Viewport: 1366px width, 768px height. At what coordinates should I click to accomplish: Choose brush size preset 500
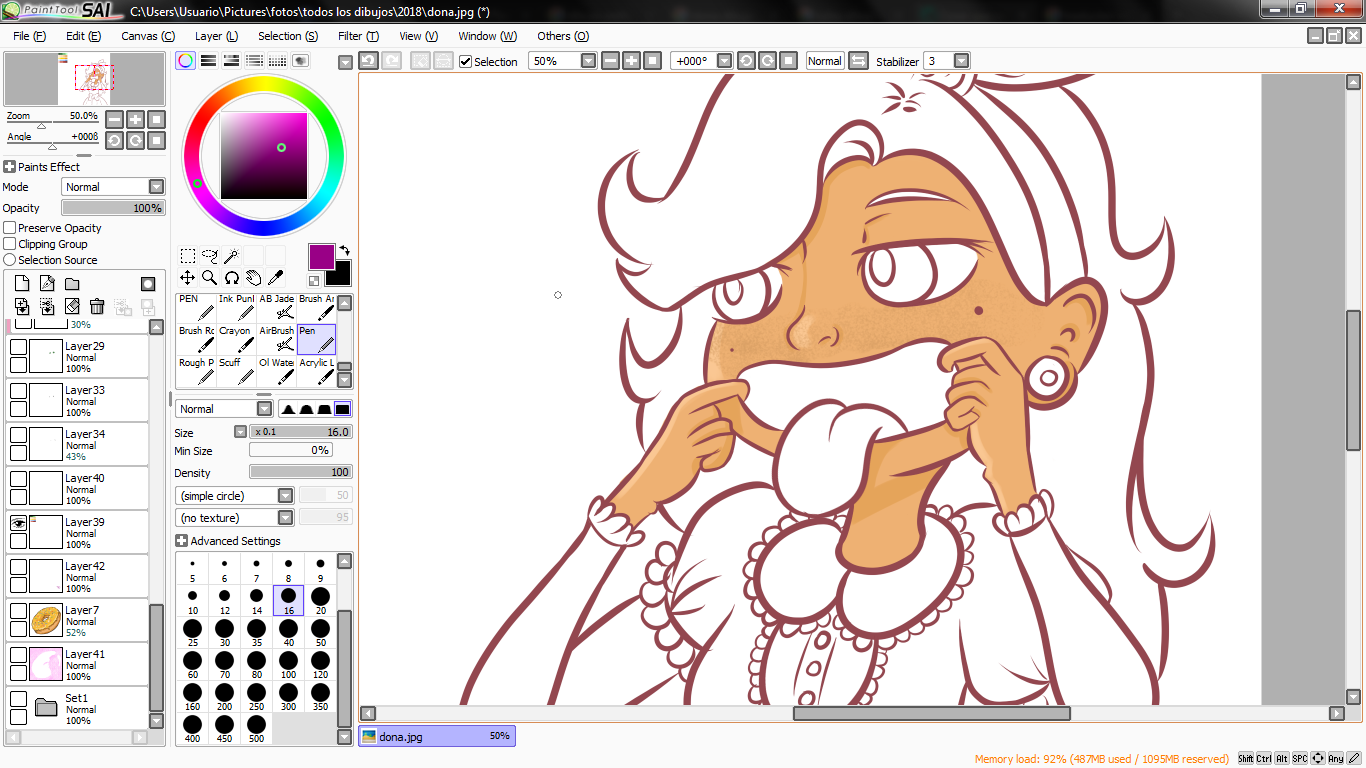pos(256,729)
